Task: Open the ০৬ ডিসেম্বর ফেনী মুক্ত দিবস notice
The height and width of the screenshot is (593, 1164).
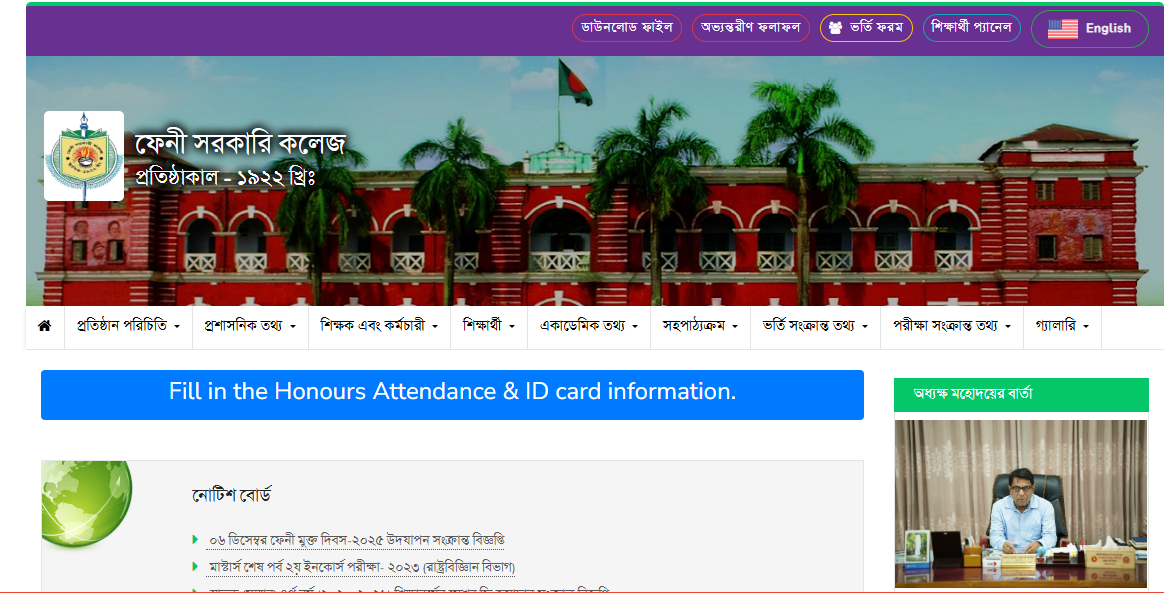Action: pyautogui.click(x=357, y=540)
